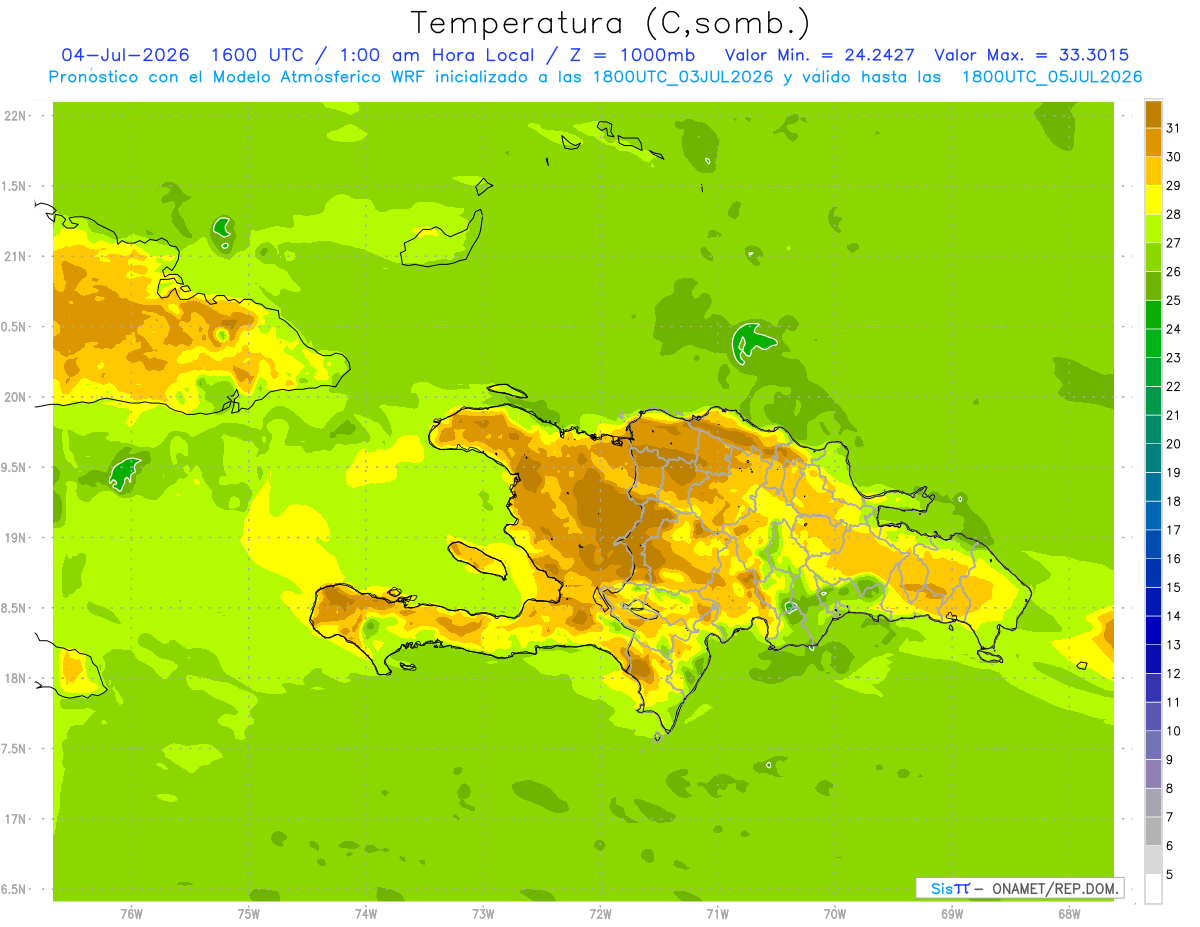Select the date text '04-Jul-2026'
This screenshot has height=927, width=1200.
click(125, 55)
